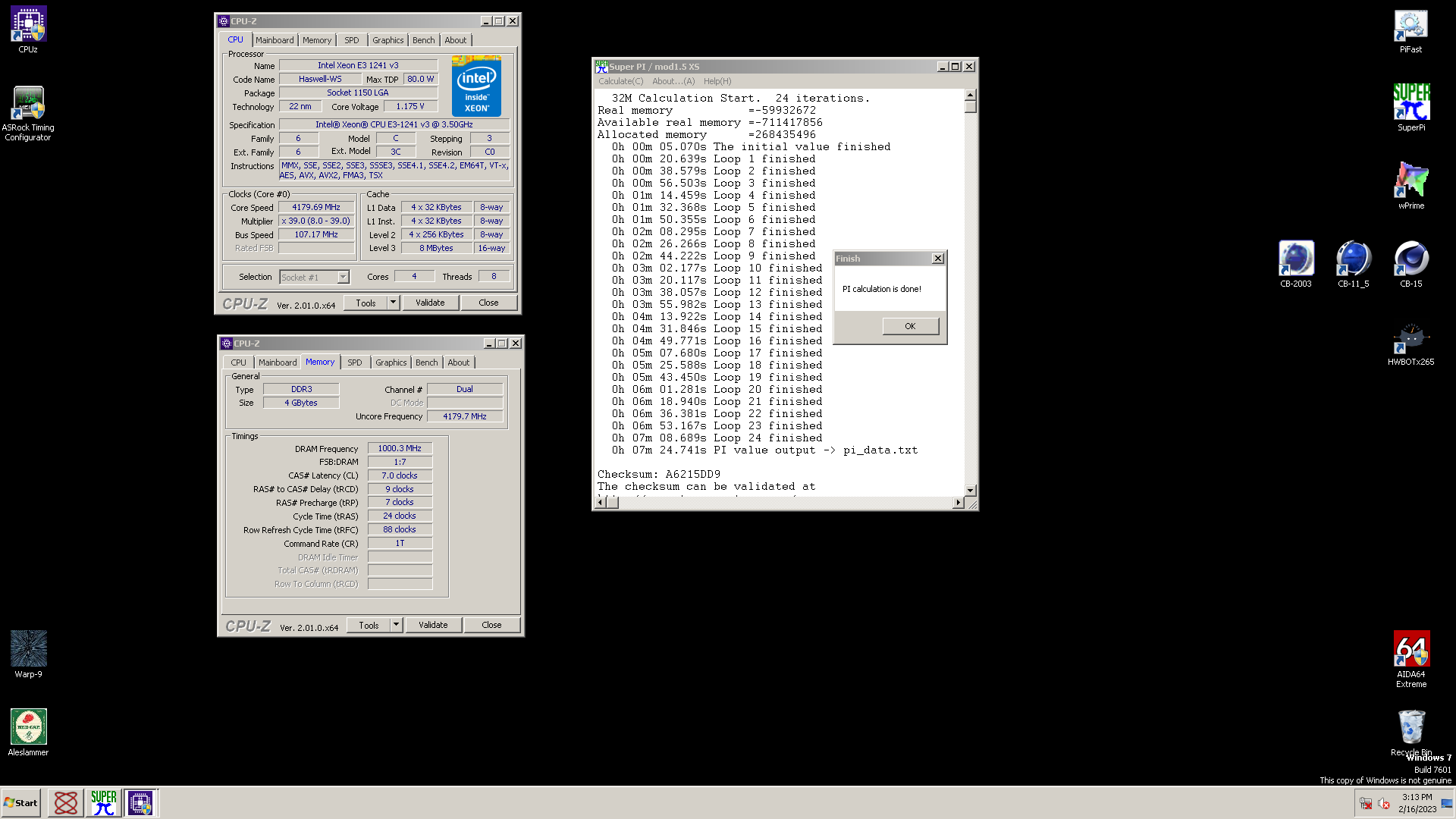1456x819 pixels.
Task: Click the DRAM Frequency 1000.3 MHz field
Action: 400,448
